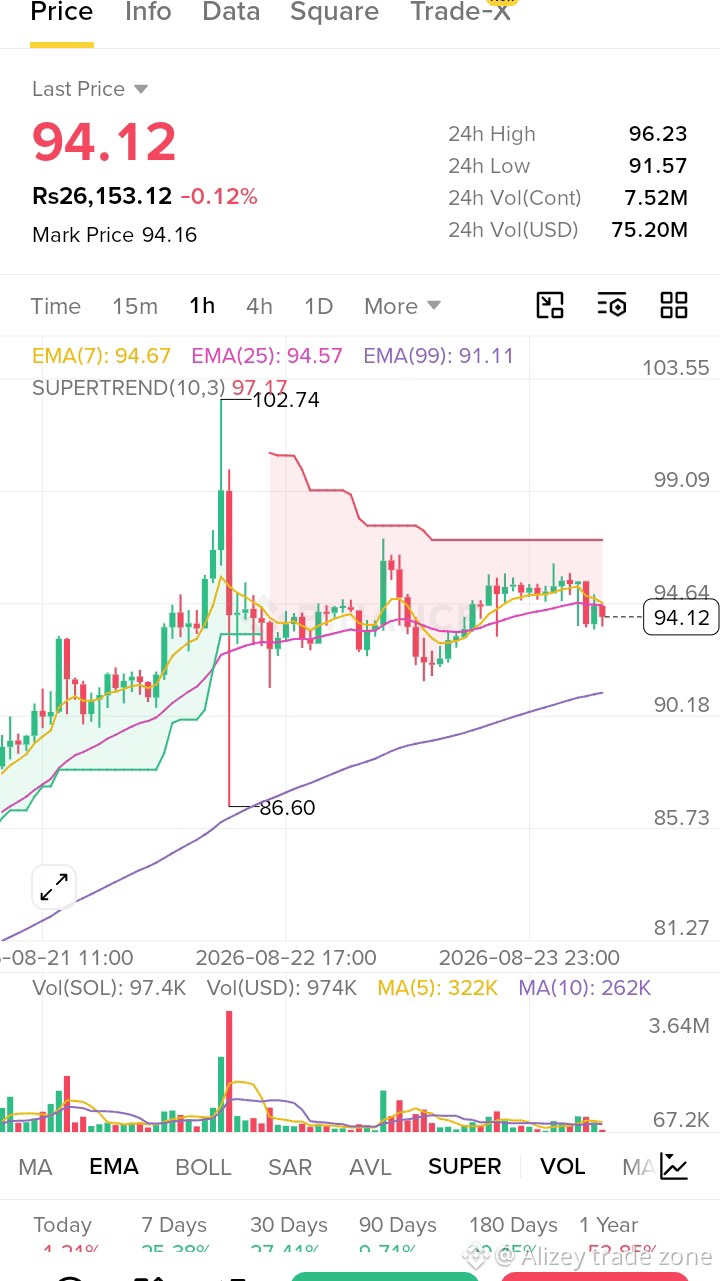Screen dimensions: 720x1281
Task: Open the Data tab
Action: 231,13
